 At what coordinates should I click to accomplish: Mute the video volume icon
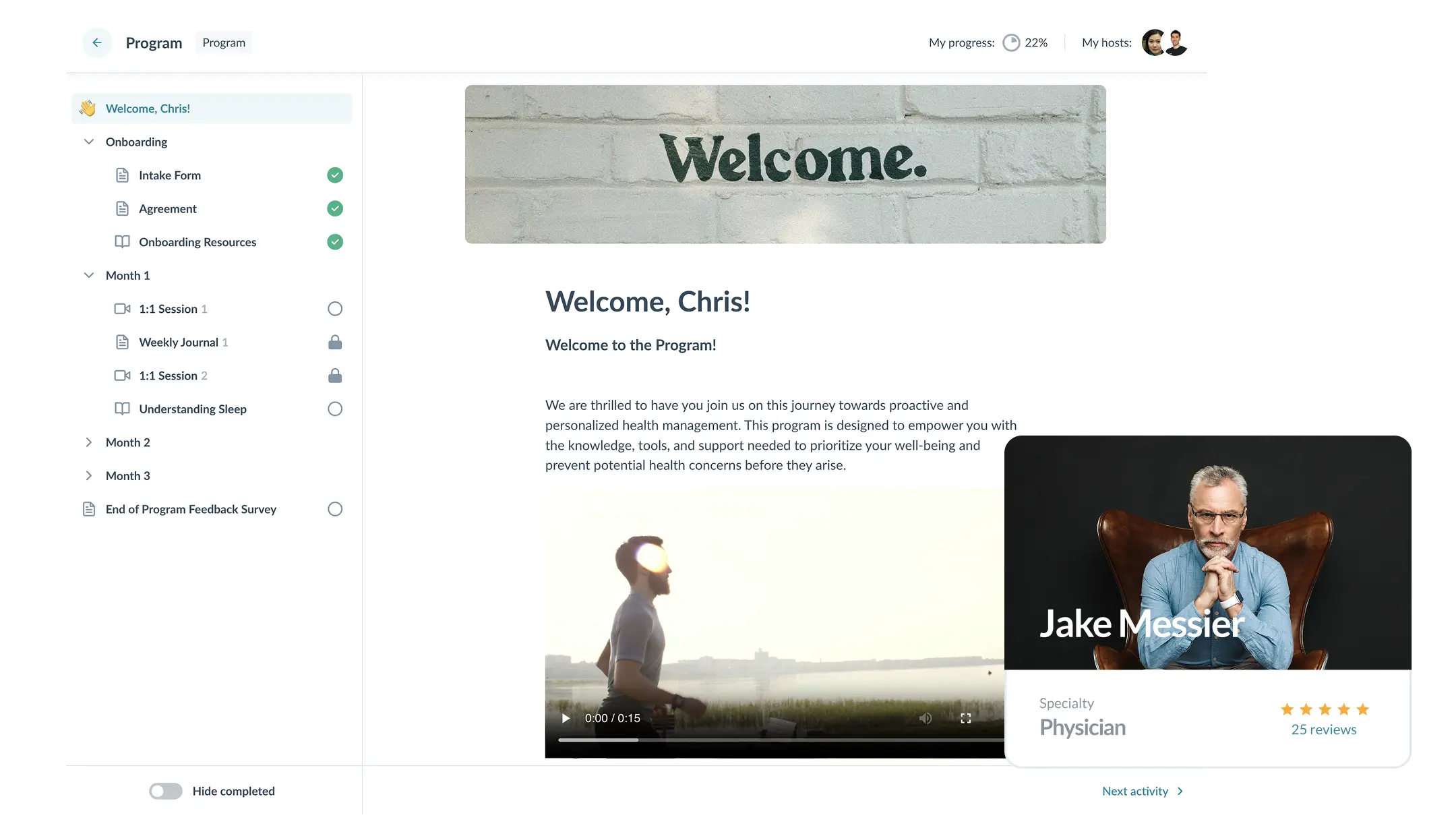(x=926, y=718)
